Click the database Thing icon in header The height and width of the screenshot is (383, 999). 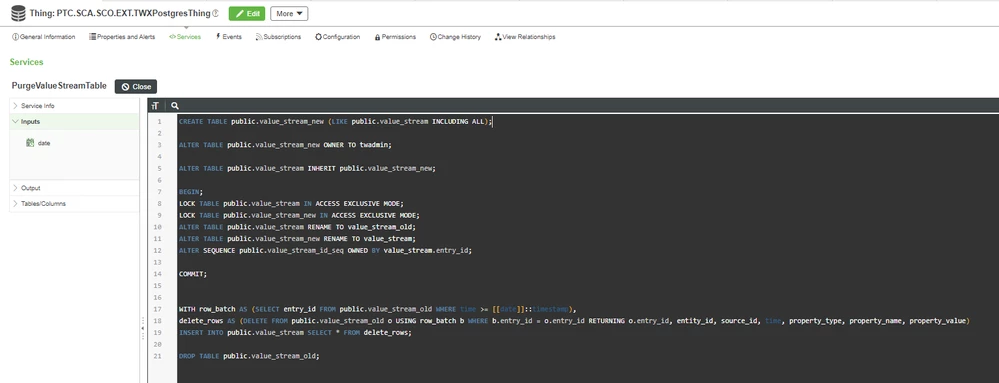pos(18,13)
